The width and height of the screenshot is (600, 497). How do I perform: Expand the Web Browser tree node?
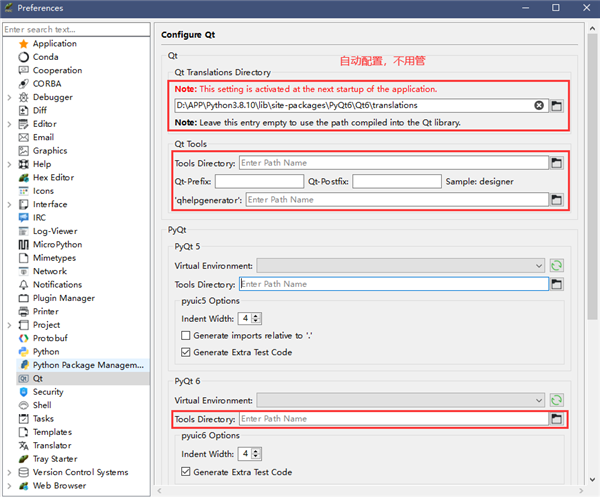[9, 486]
